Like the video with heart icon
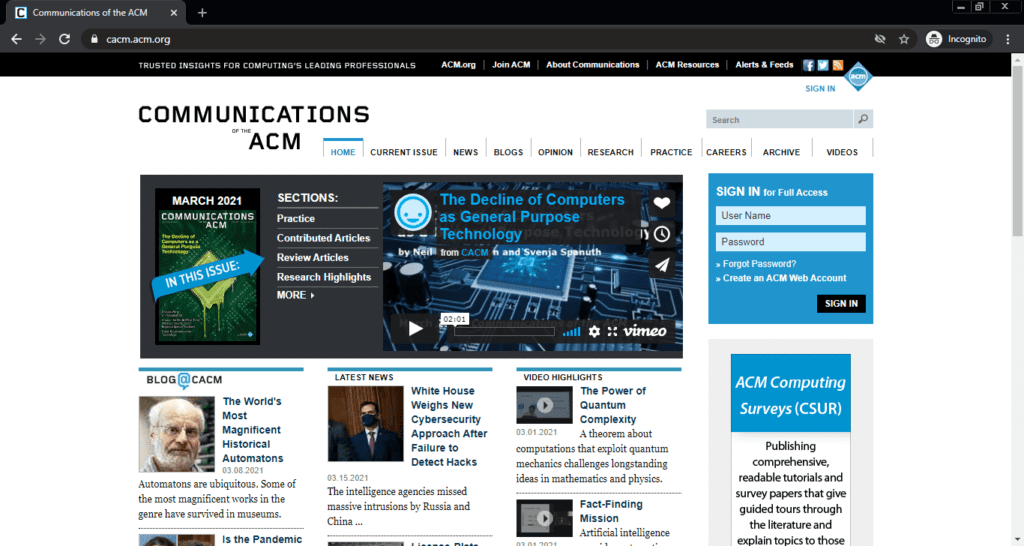 click(662, 203)
